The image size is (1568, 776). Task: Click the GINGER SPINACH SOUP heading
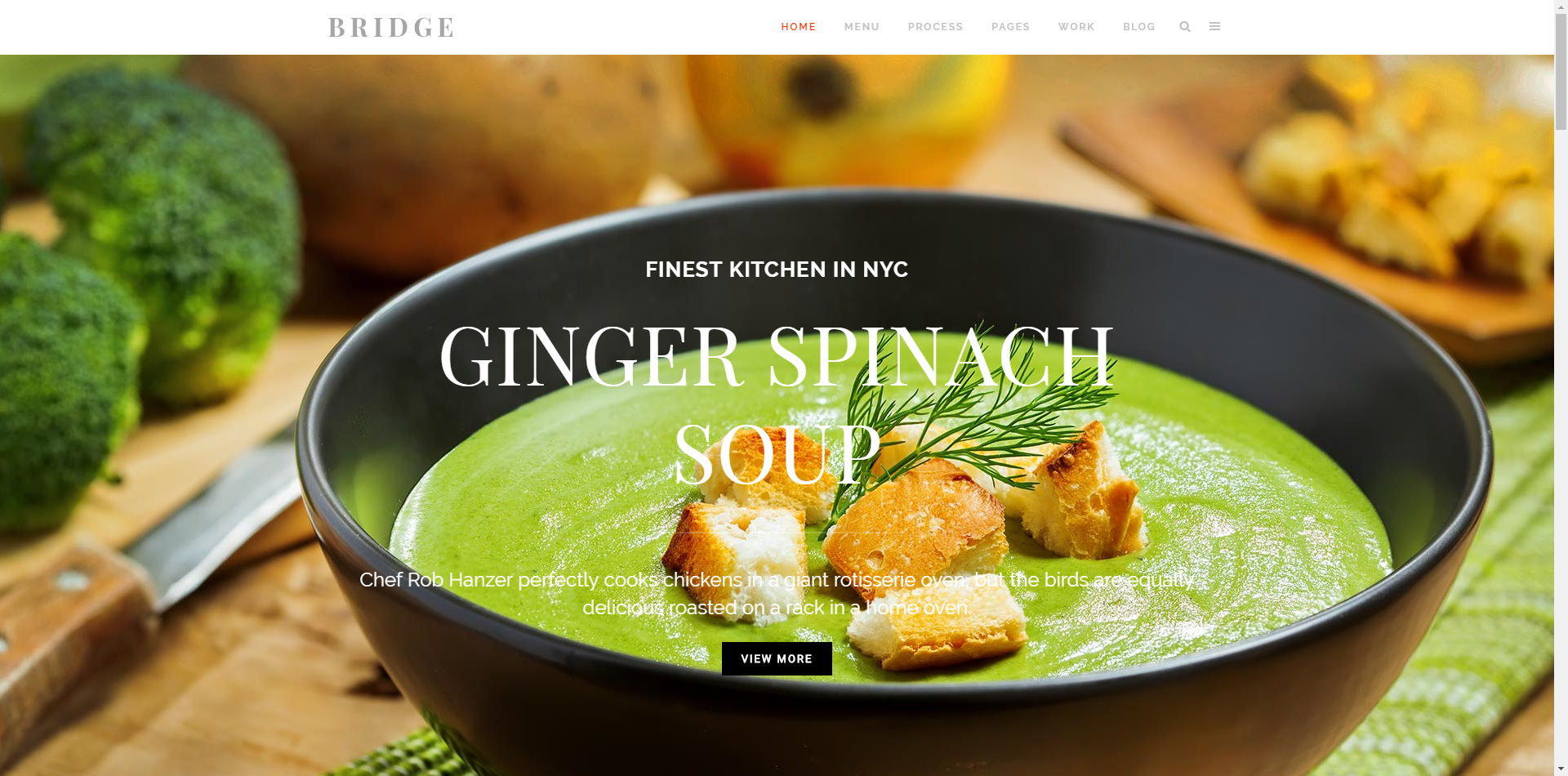(777, 404)
